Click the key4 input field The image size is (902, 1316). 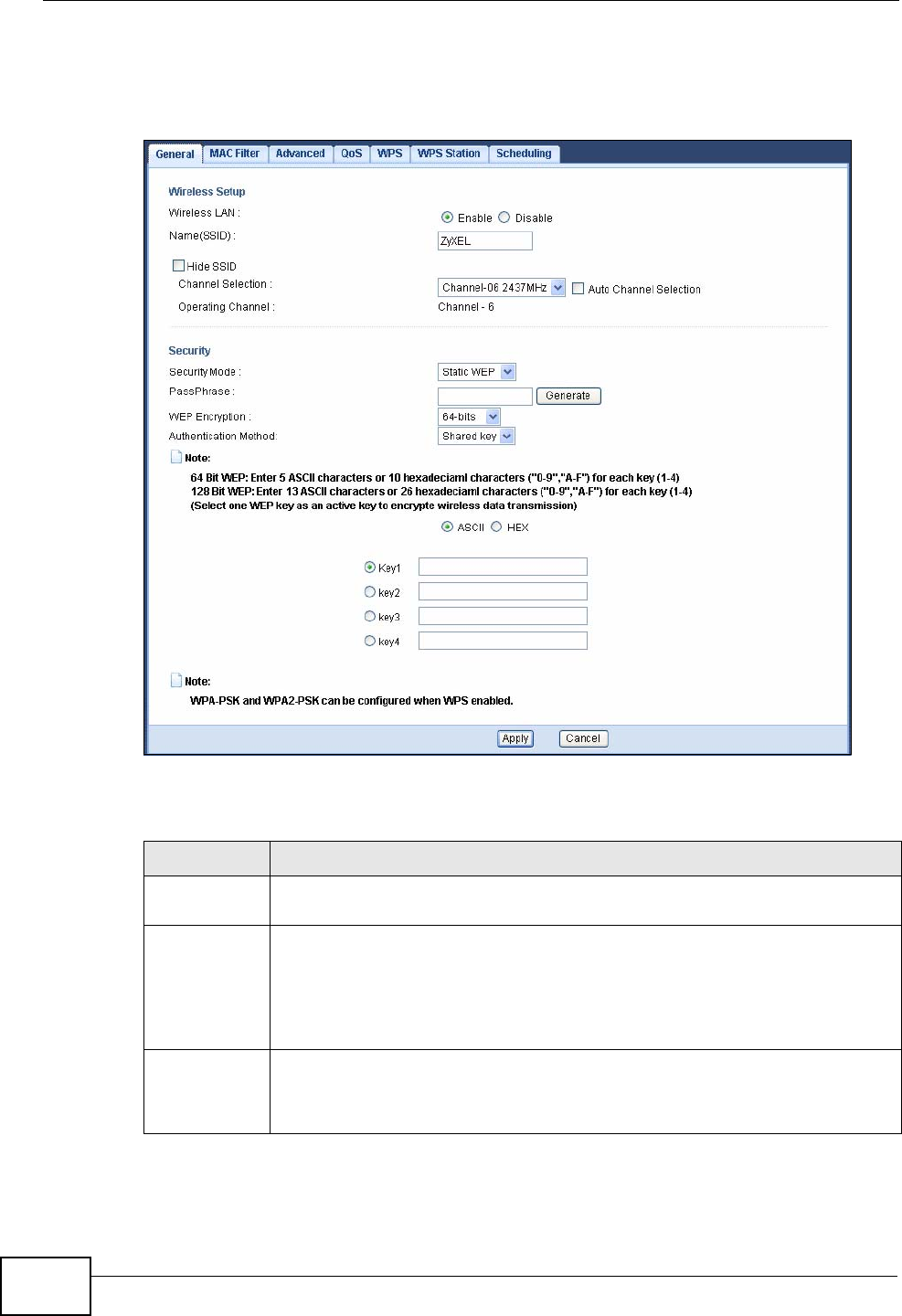pos(503,641)
